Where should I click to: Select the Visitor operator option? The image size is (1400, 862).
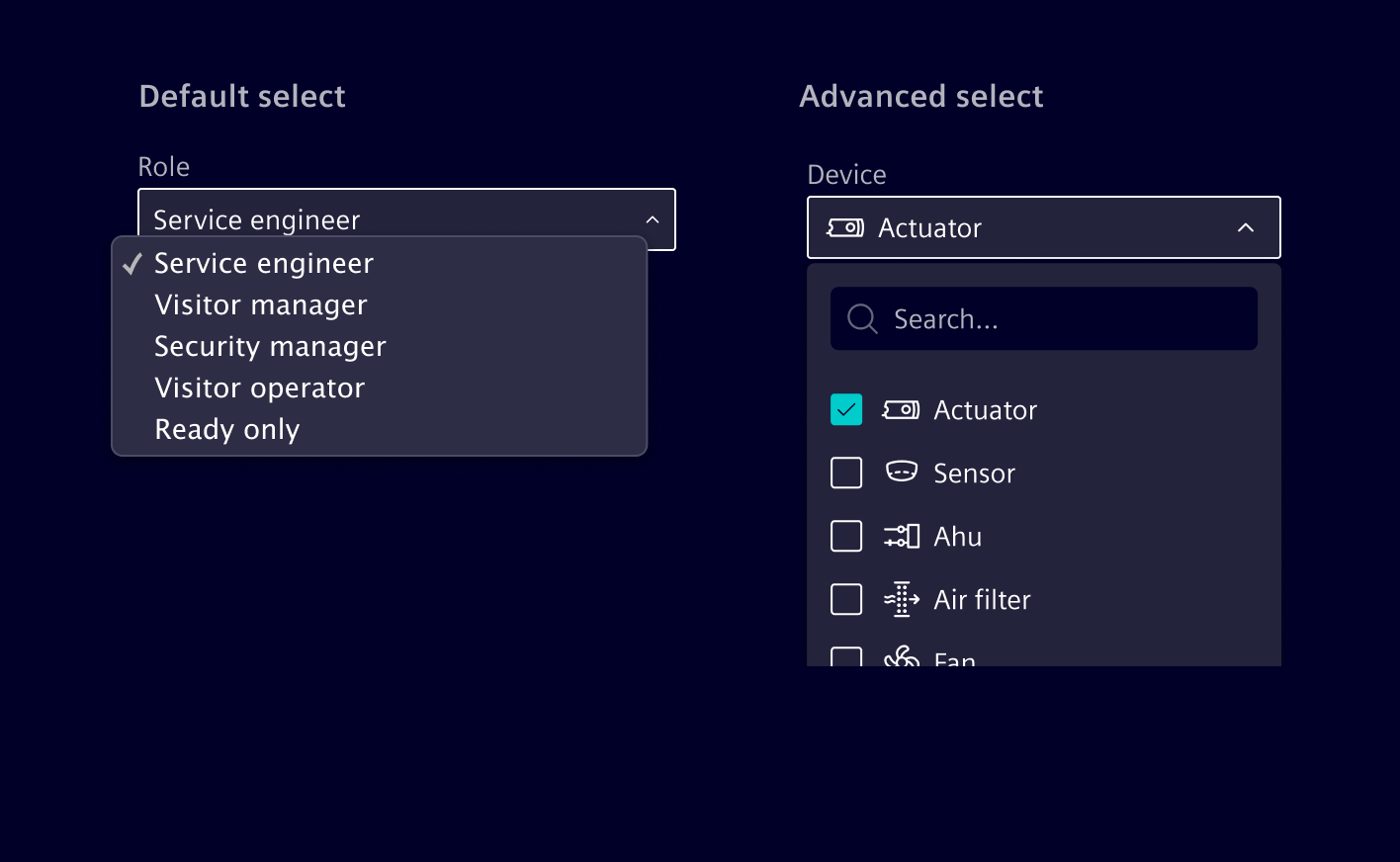click(259, 388)
